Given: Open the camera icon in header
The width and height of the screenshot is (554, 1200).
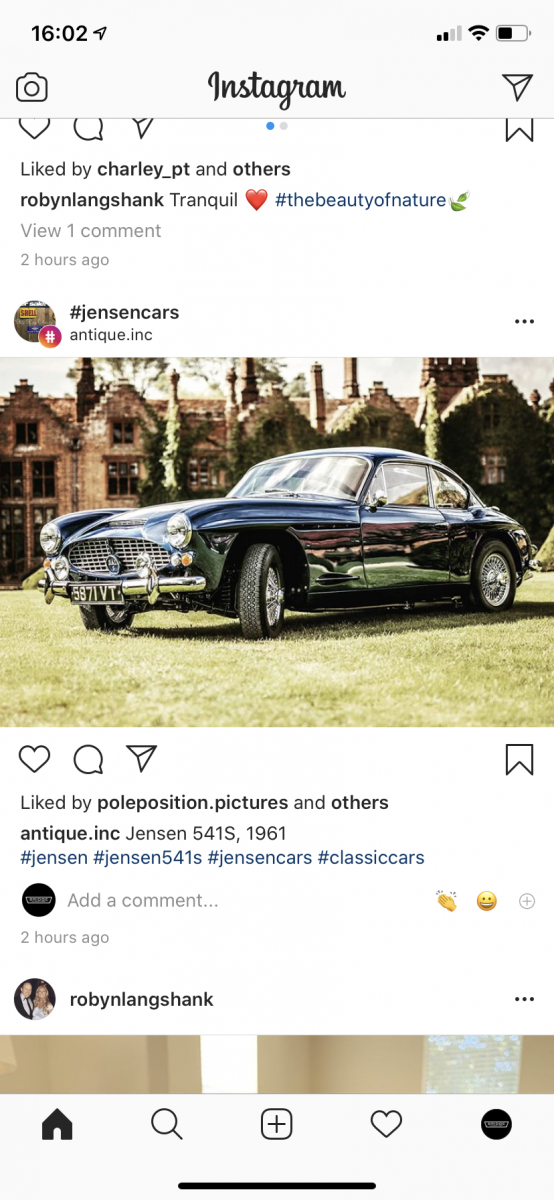Looking at the screenshot, I should click(x=32, y=88).
